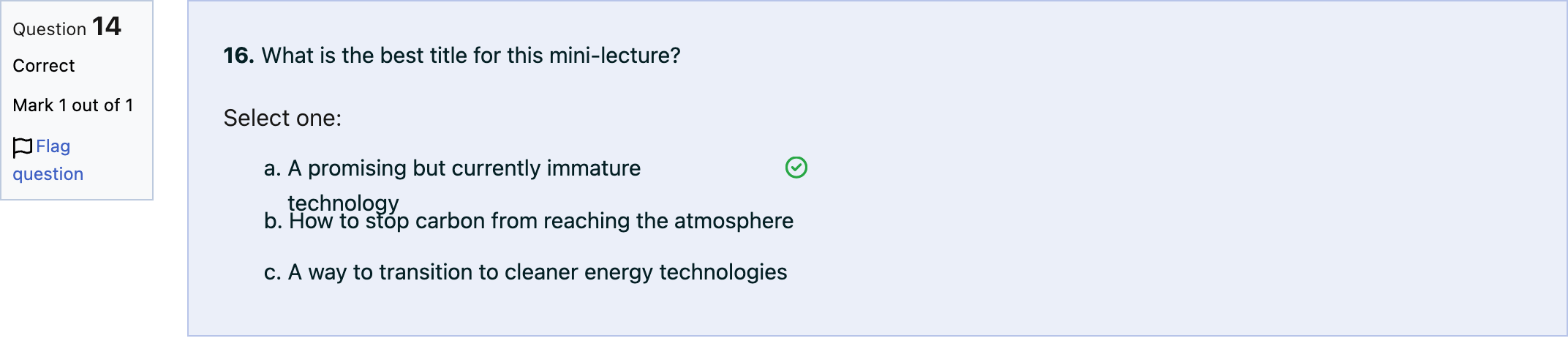This screenshot has height=360, width=1568.
Task: Click the 'a.' answer letter label
Action: (x=272, y=169)
